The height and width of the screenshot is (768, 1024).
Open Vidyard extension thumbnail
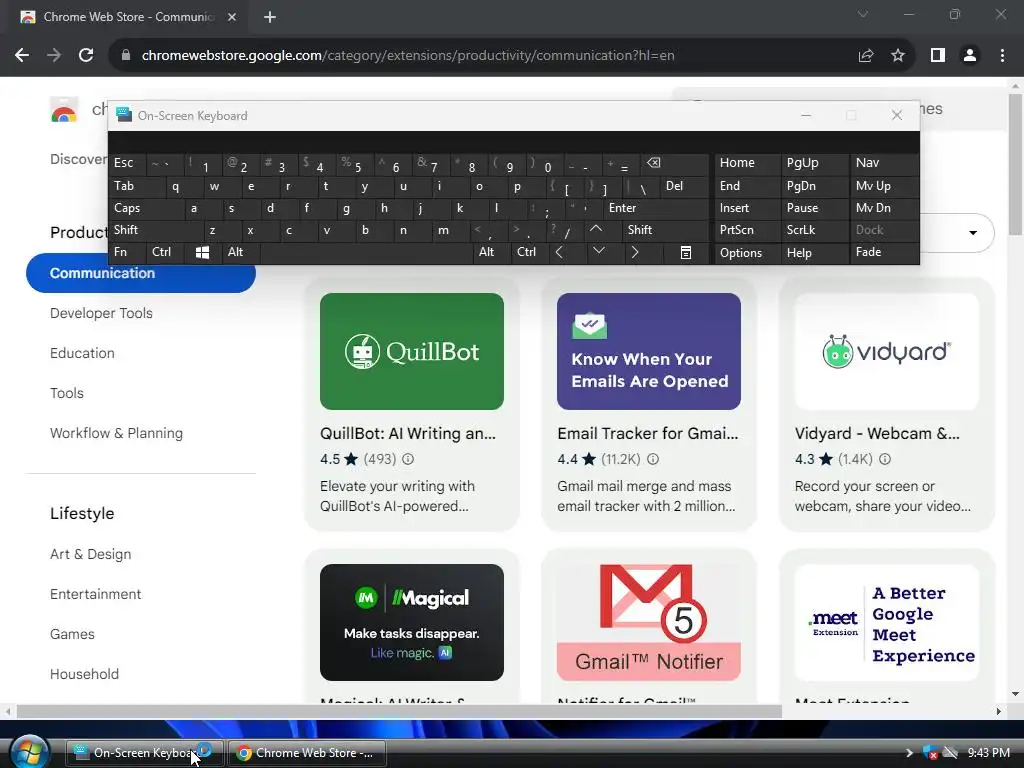pyautogui.click(x=886, y=351)
